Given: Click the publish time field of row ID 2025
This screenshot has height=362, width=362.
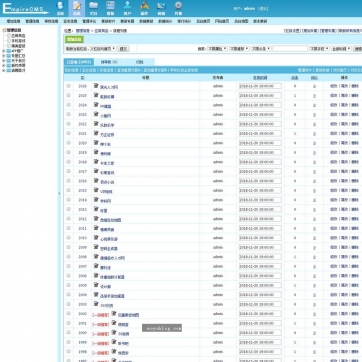Looking at the screenshot, I should [260, 95].
